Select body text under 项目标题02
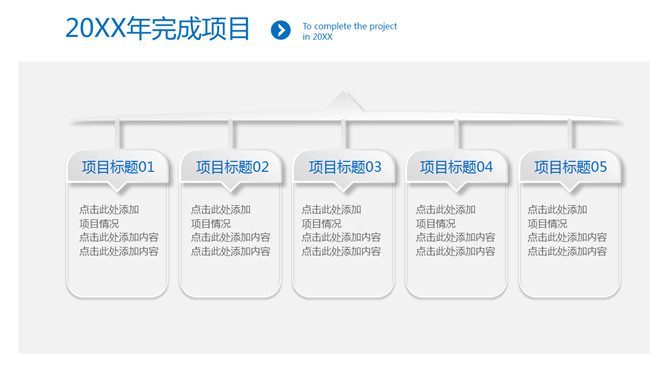The width and height of the screenshot is (668, 376). tap(230, 230)
